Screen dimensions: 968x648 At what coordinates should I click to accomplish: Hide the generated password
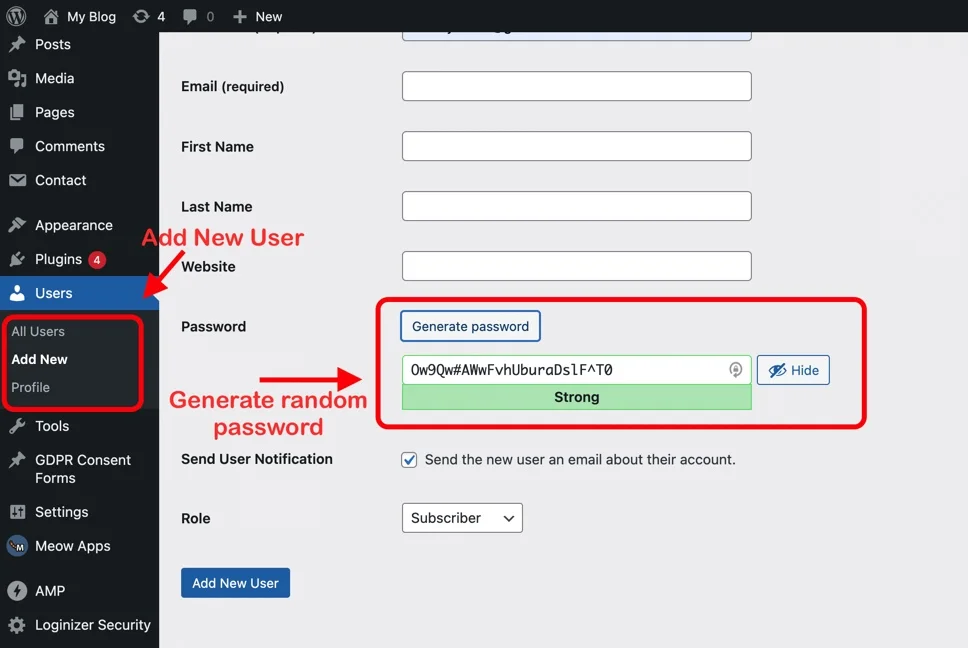pyautogui.click(x=793, y=370)
